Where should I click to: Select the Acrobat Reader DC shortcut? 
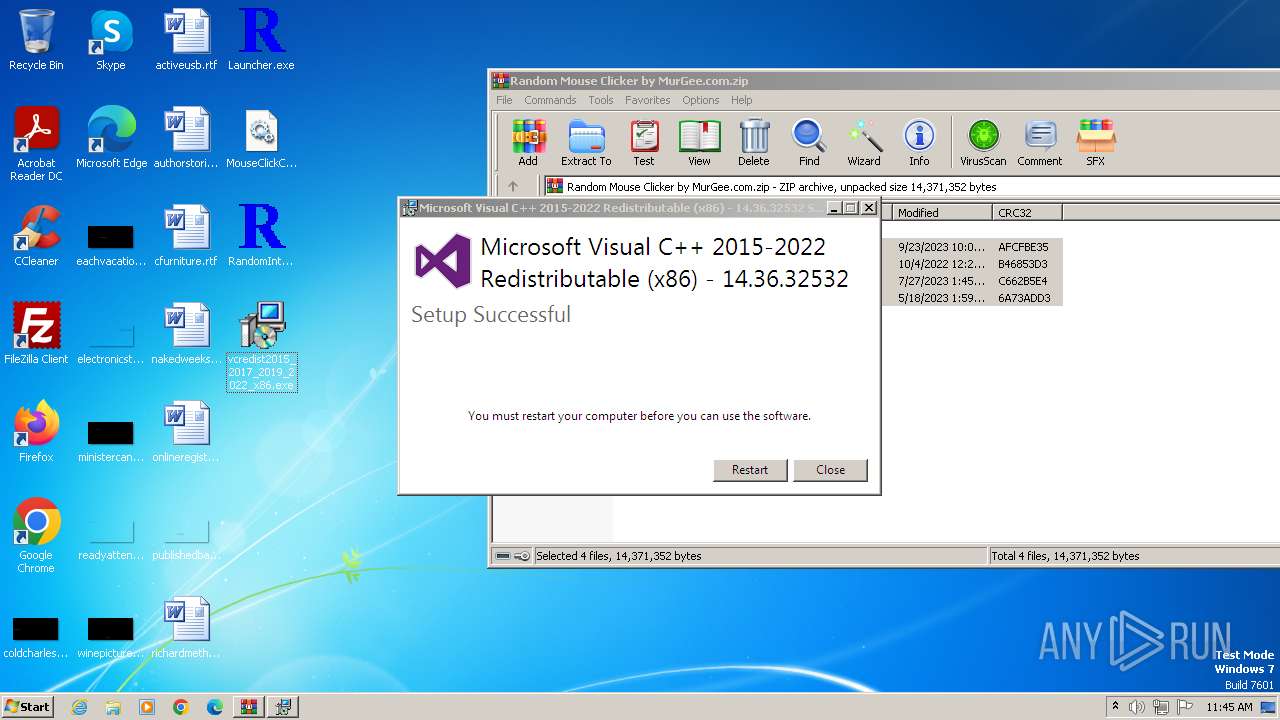pos(36,144)
